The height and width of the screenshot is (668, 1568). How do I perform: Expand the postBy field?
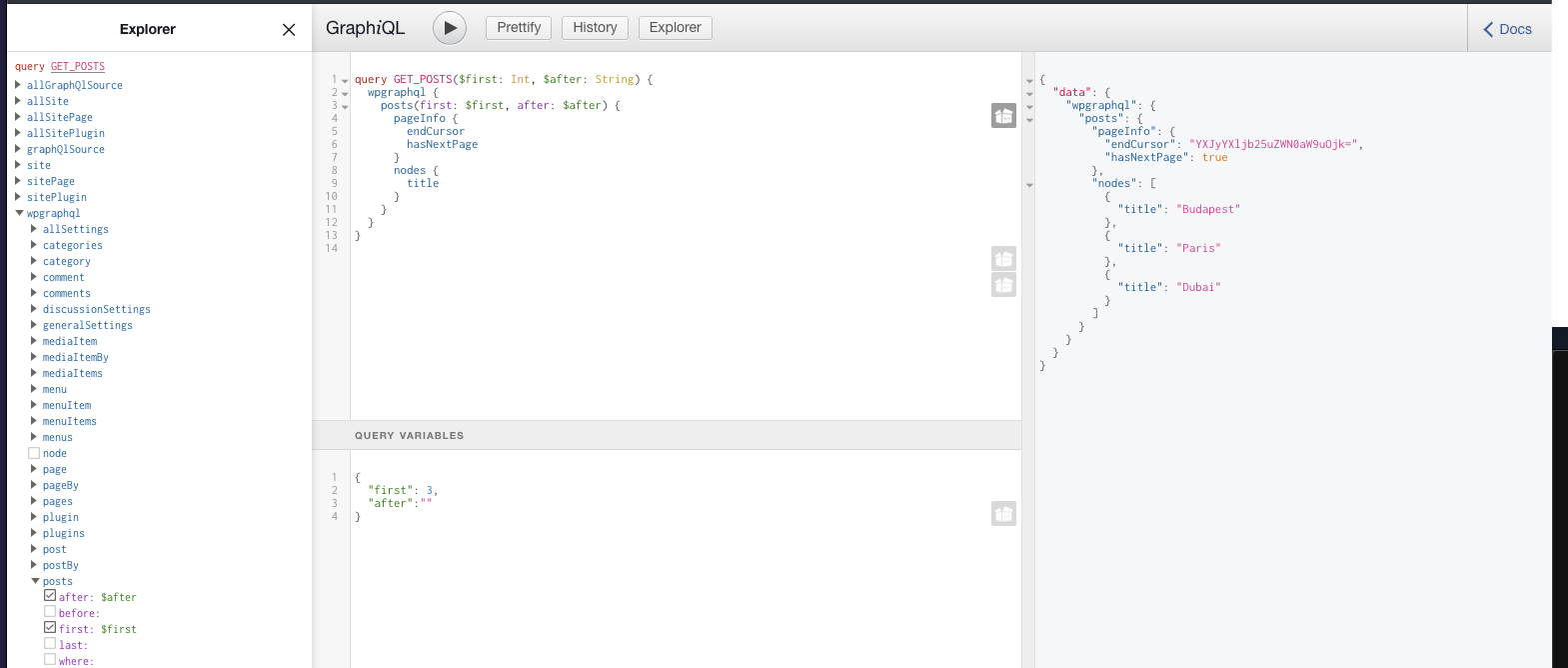click(34, 565)
